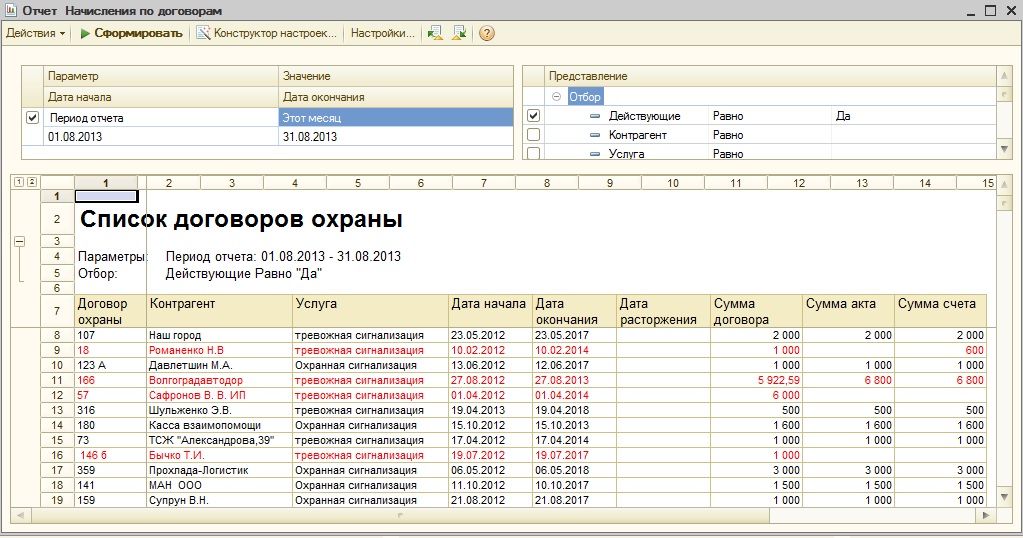
Task: Click the Касса взаимопомощи cell
Action: [219, 425]
